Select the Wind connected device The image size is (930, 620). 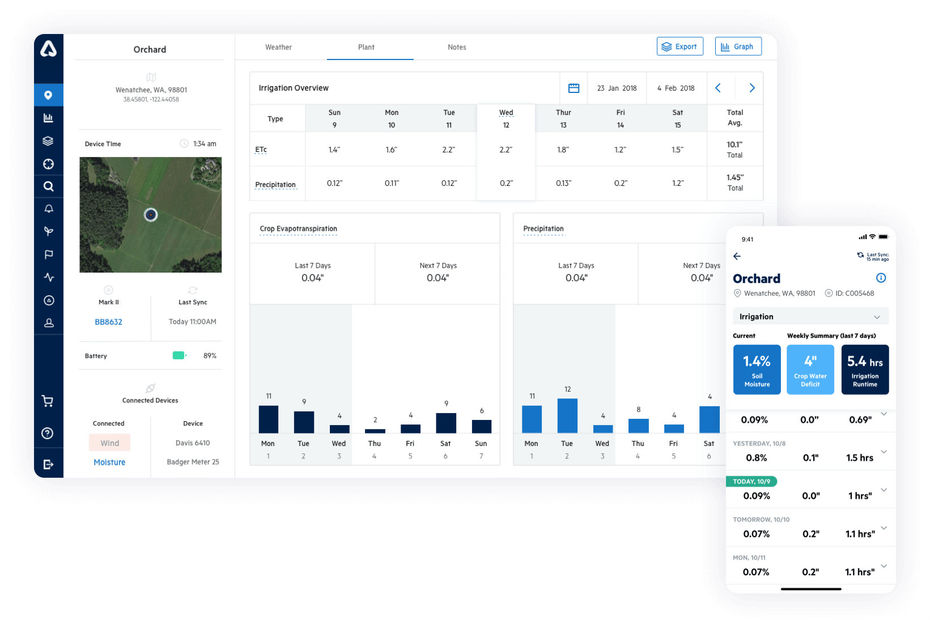click(x=110, y=443)
